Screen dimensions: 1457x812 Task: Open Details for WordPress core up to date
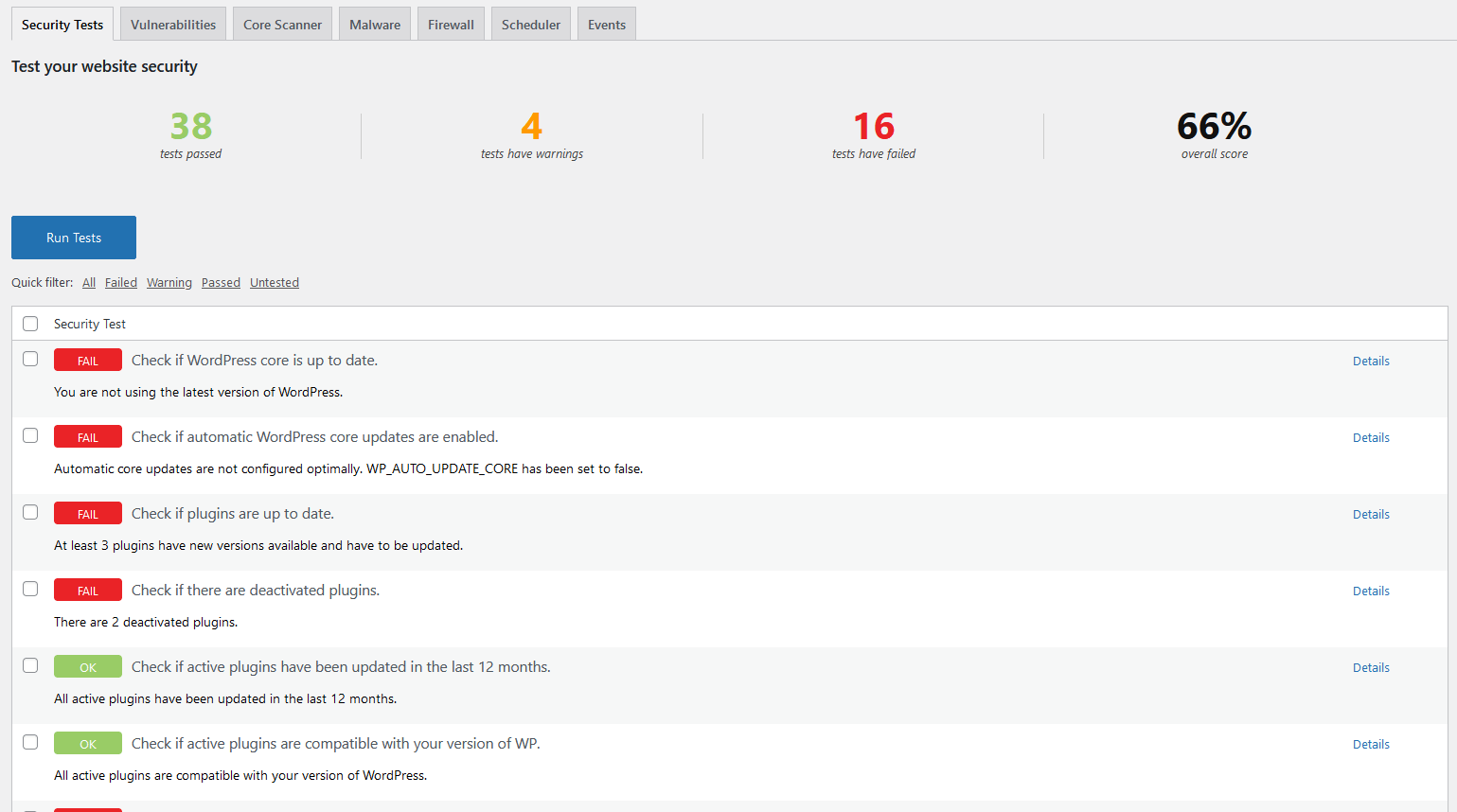[1371, 362]
